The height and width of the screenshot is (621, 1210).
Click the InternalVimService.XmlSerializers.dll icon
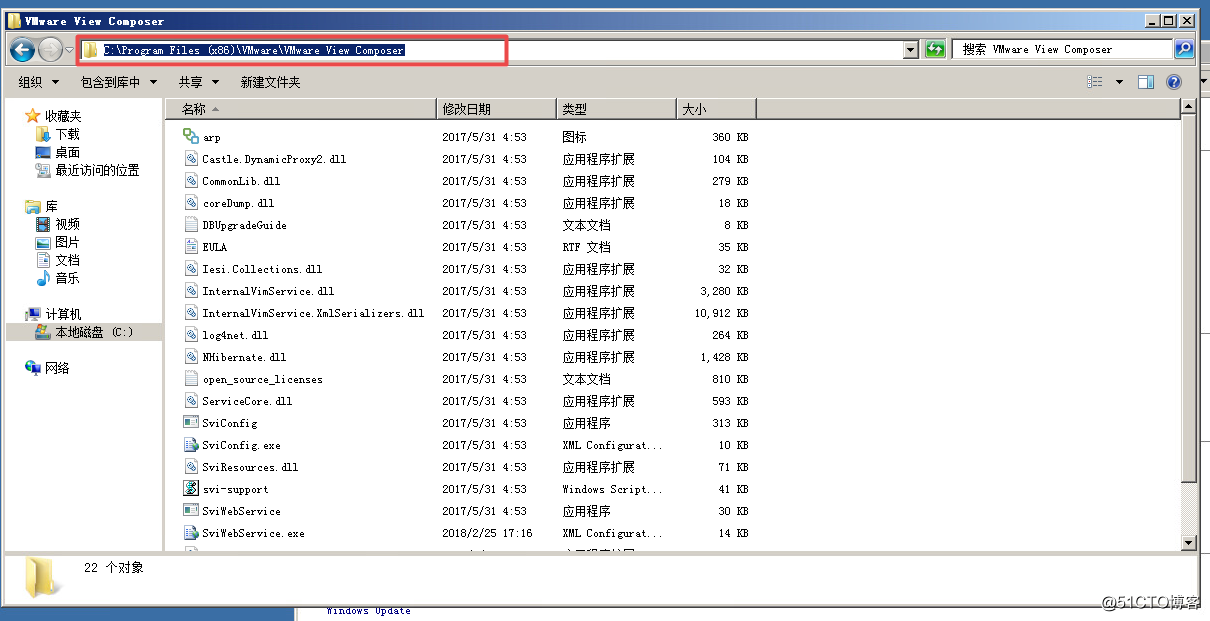(191, 313)
